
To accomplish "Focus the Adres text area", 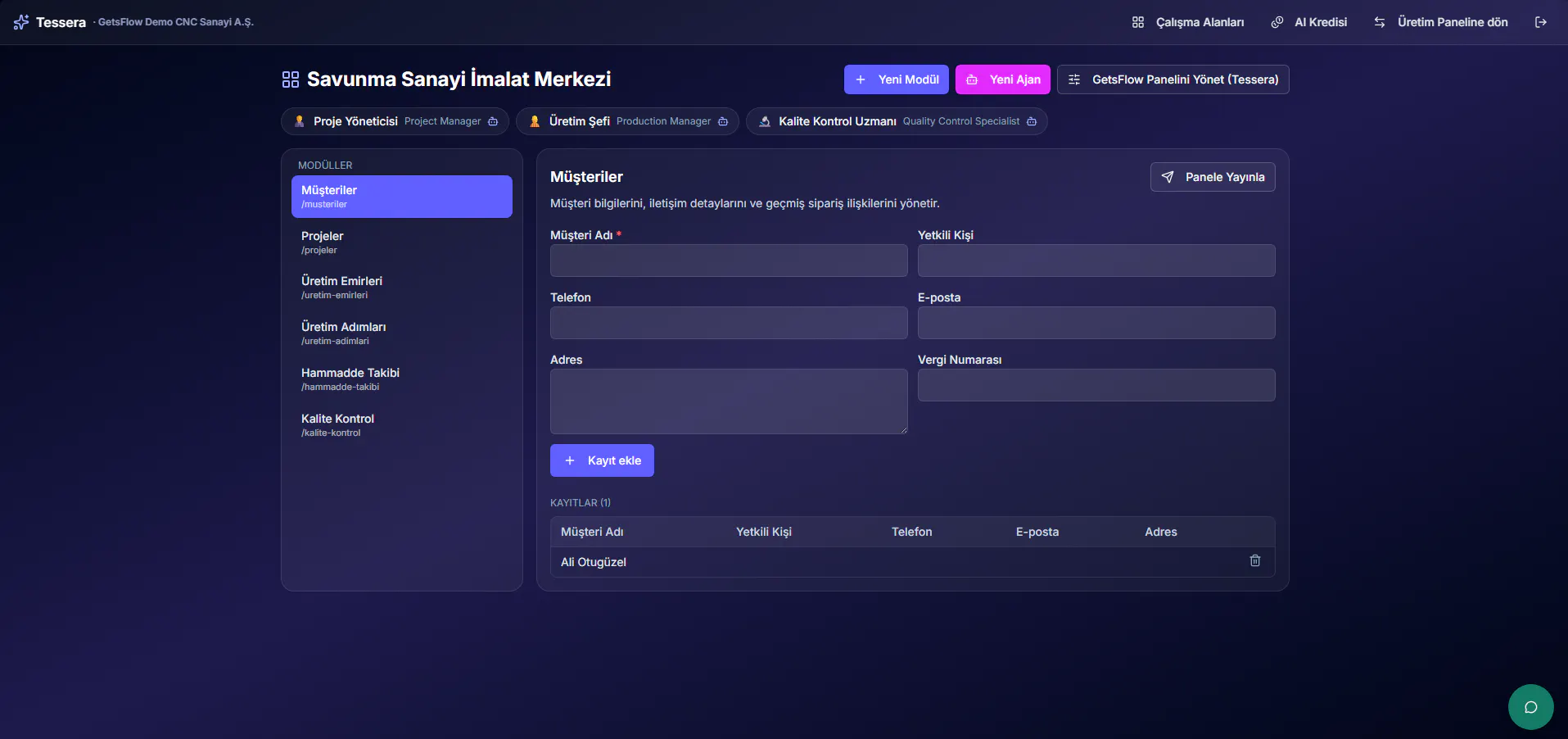I will click(729, 401).
